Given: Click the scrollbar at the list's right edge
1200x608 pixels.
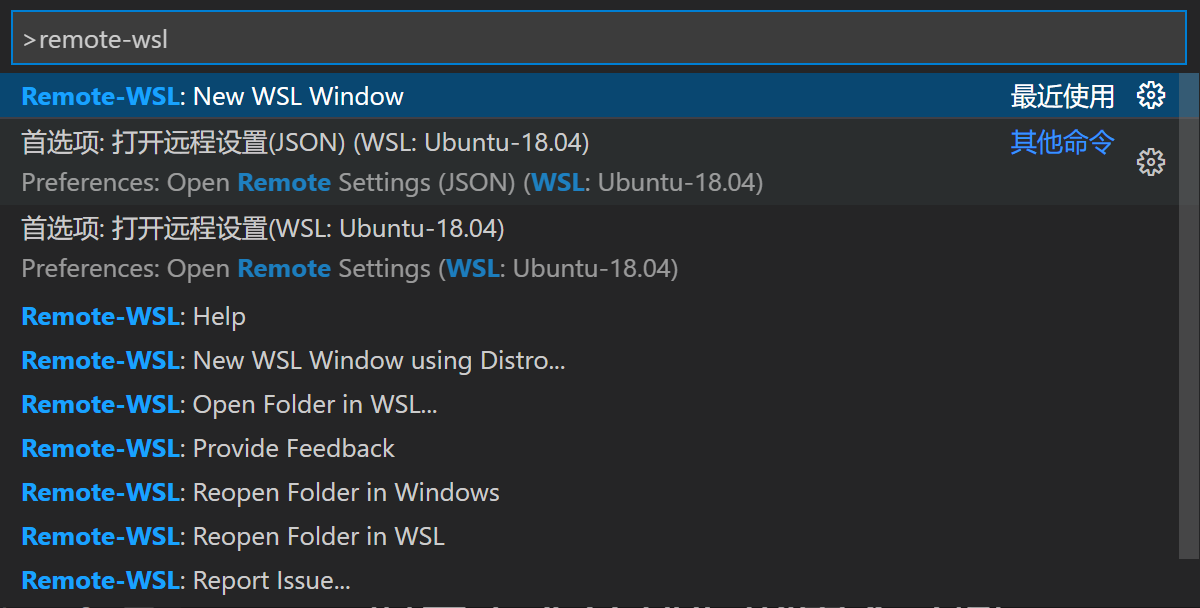Looking at the screenshot, I should (1193, 300).
